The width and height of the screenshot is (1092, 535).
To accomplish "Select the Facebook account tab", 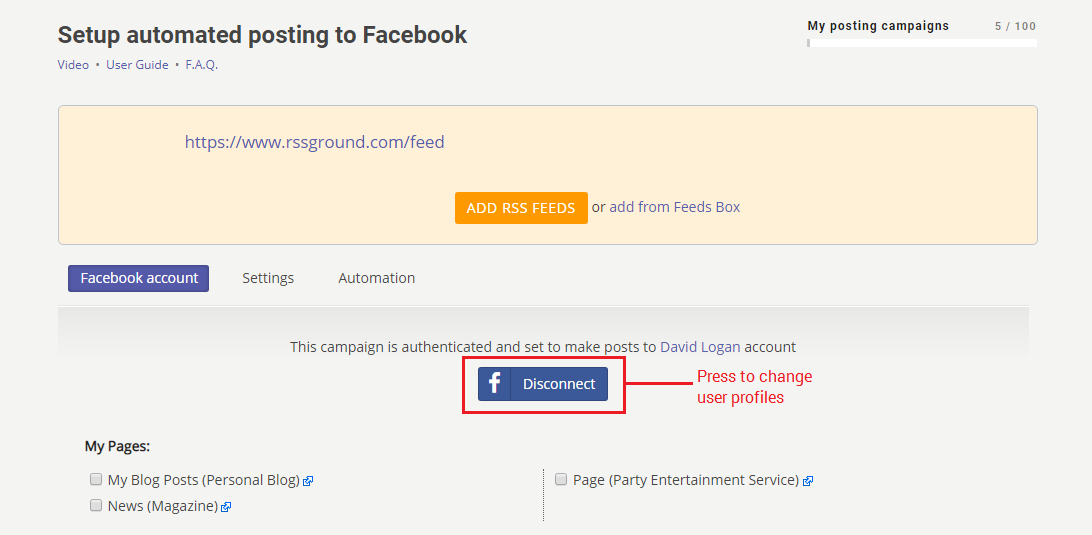I will coord(139,278).
